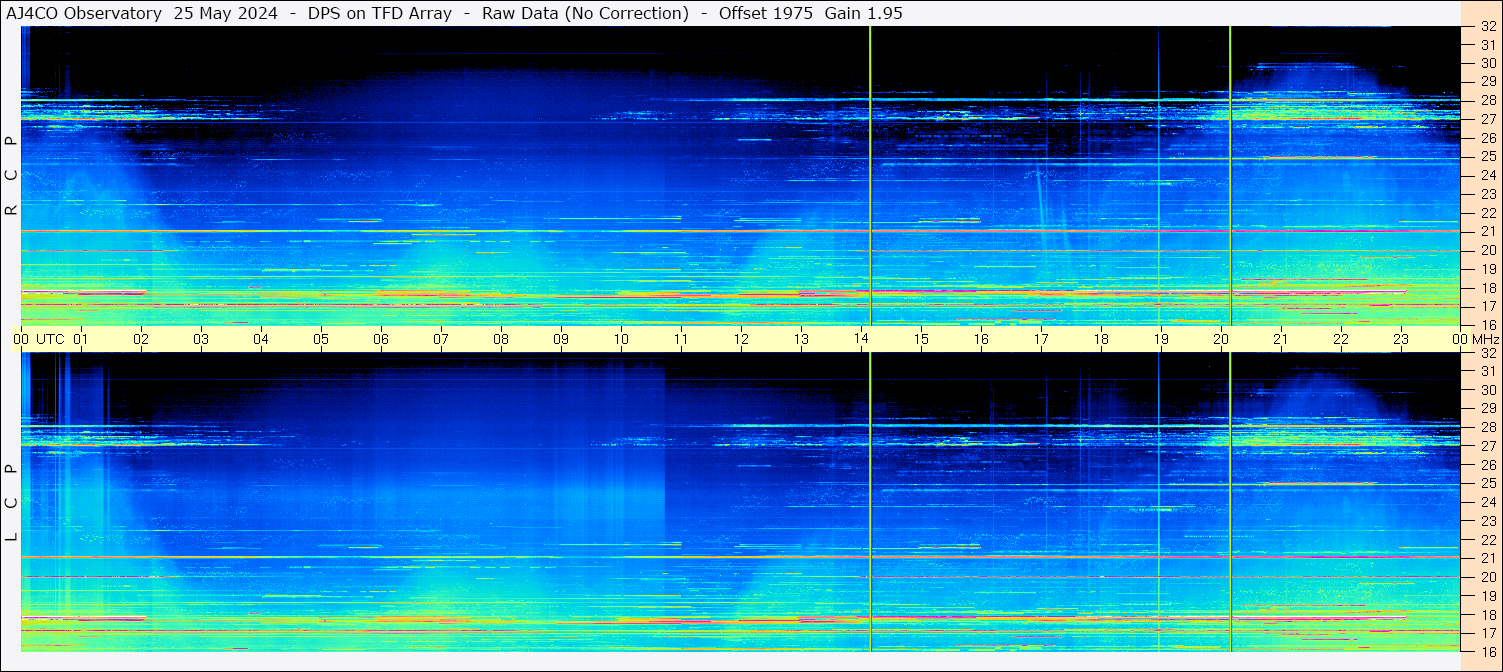Viewport: 1503px width, 672px height.
Task: Select the 22 hour tick on time axis
Action: click(1341, 339)
